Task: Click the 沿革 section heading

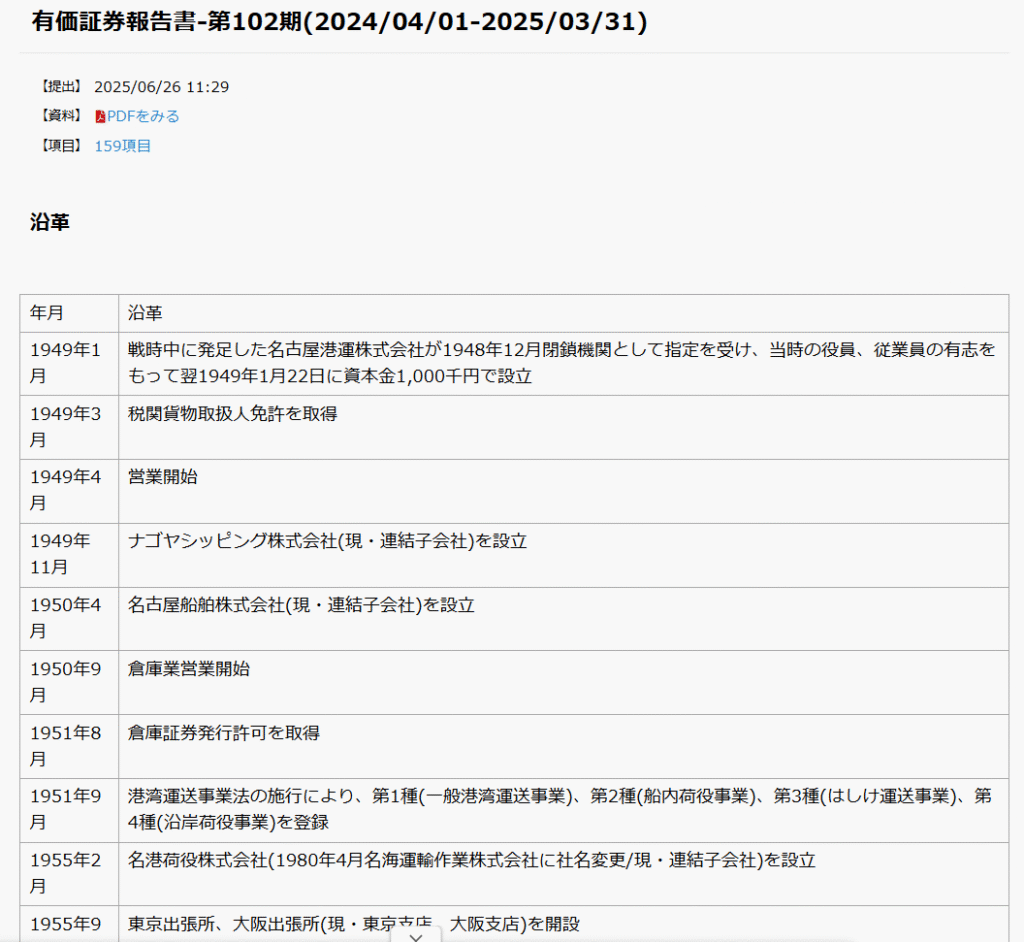Action: 50,223
